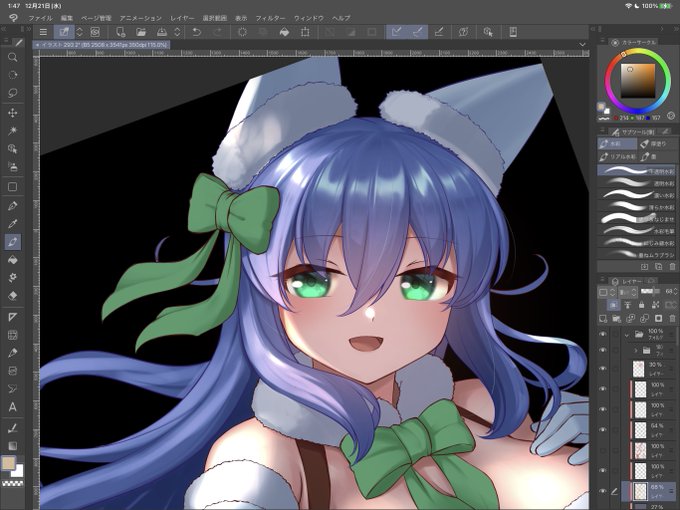Select the Pen tool in left toolbar

13,206
